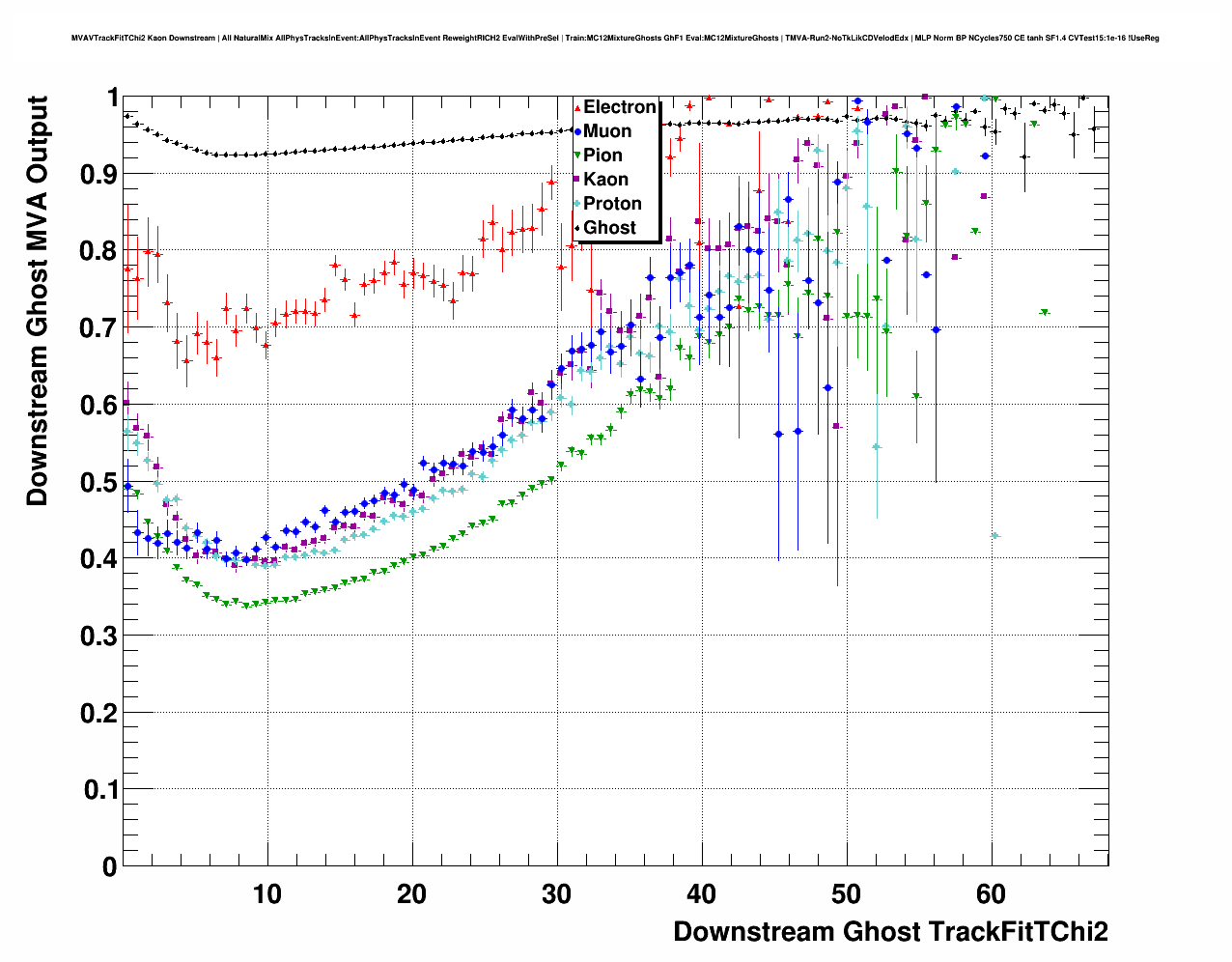This screenshot has height=962, width=1232.
Task: Click the x-axis tick label 60
Action: [991, 894]
